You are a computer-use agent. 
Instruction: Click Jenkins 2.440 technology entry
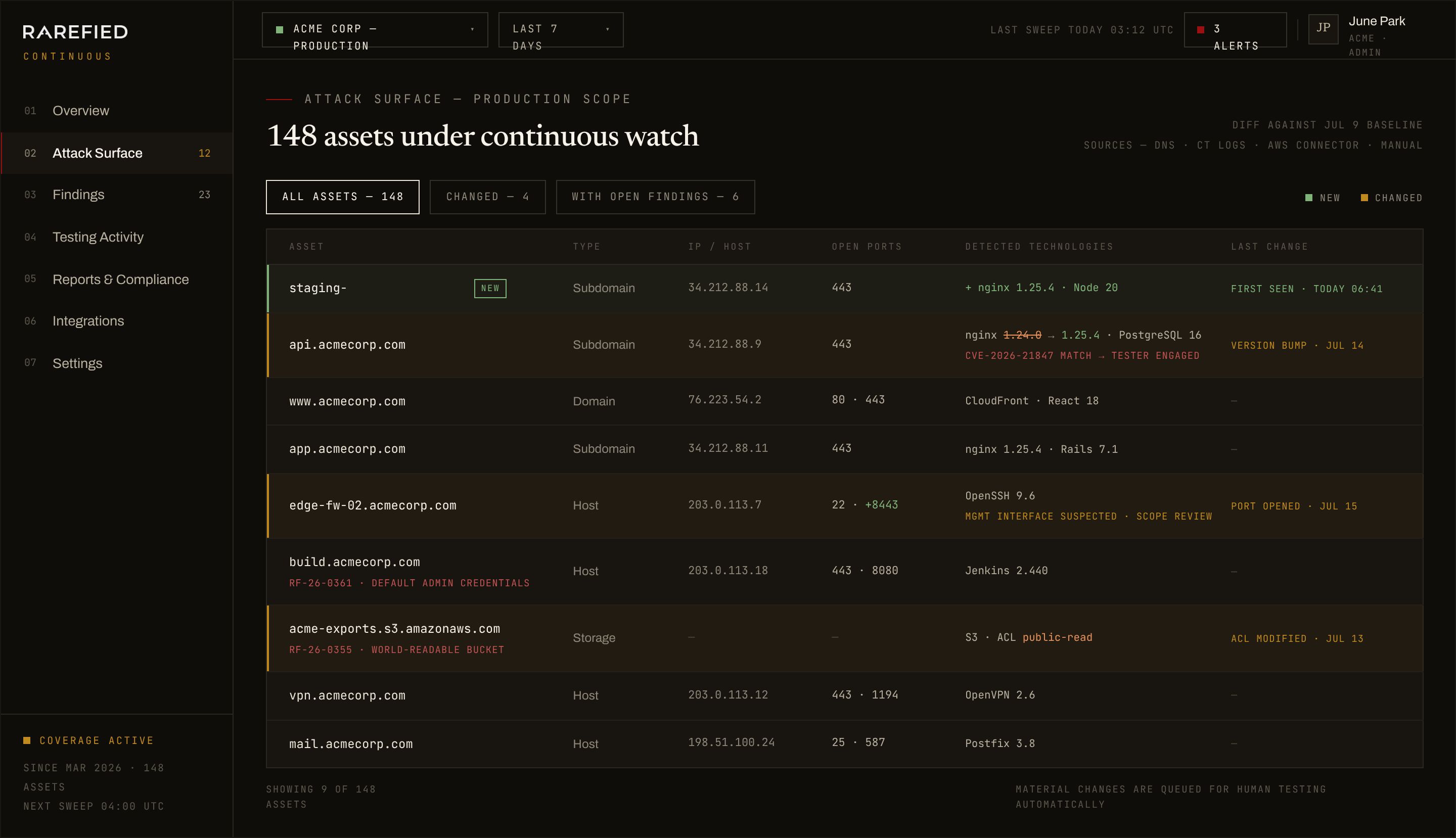tap(1007, 570)
